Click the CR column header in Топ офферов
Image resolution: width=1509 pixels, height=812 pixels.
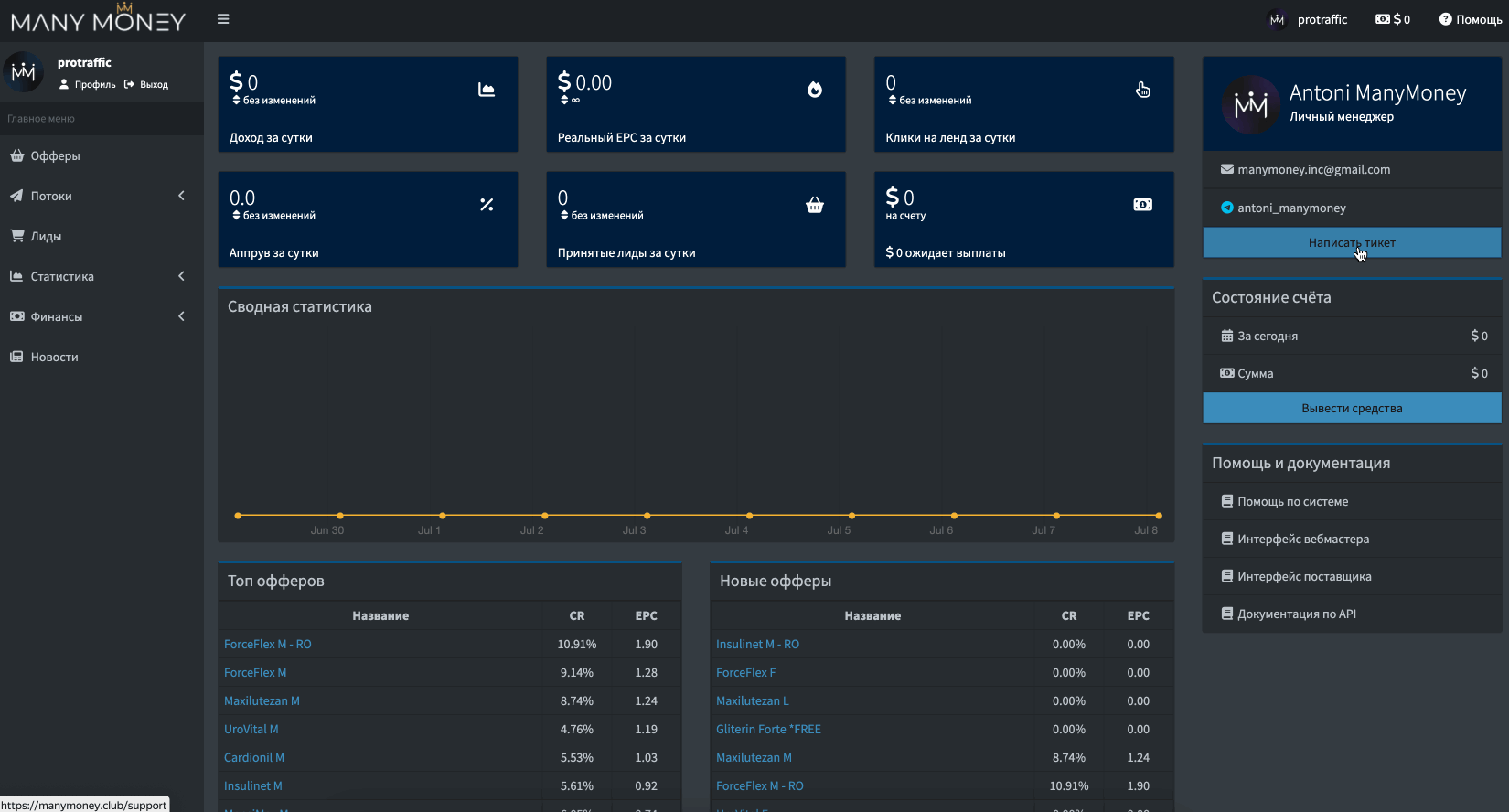577,615
